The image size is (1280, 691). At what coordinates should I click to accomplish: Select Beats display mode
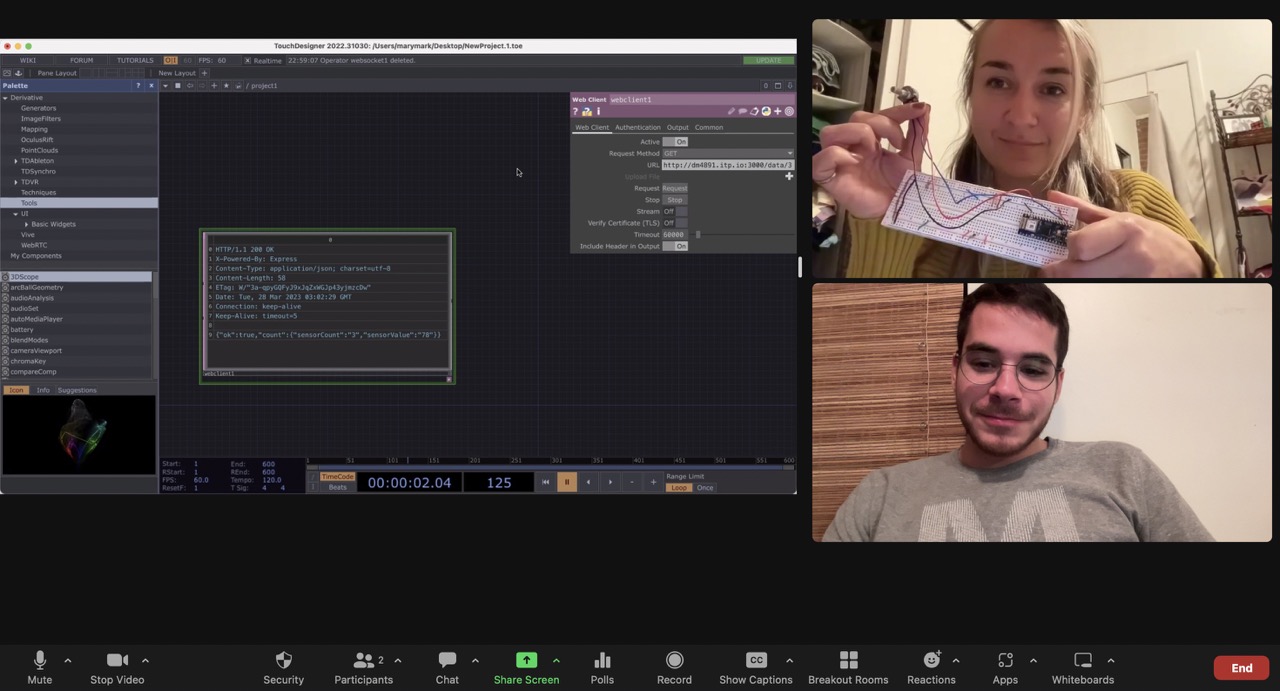(337, 487)
